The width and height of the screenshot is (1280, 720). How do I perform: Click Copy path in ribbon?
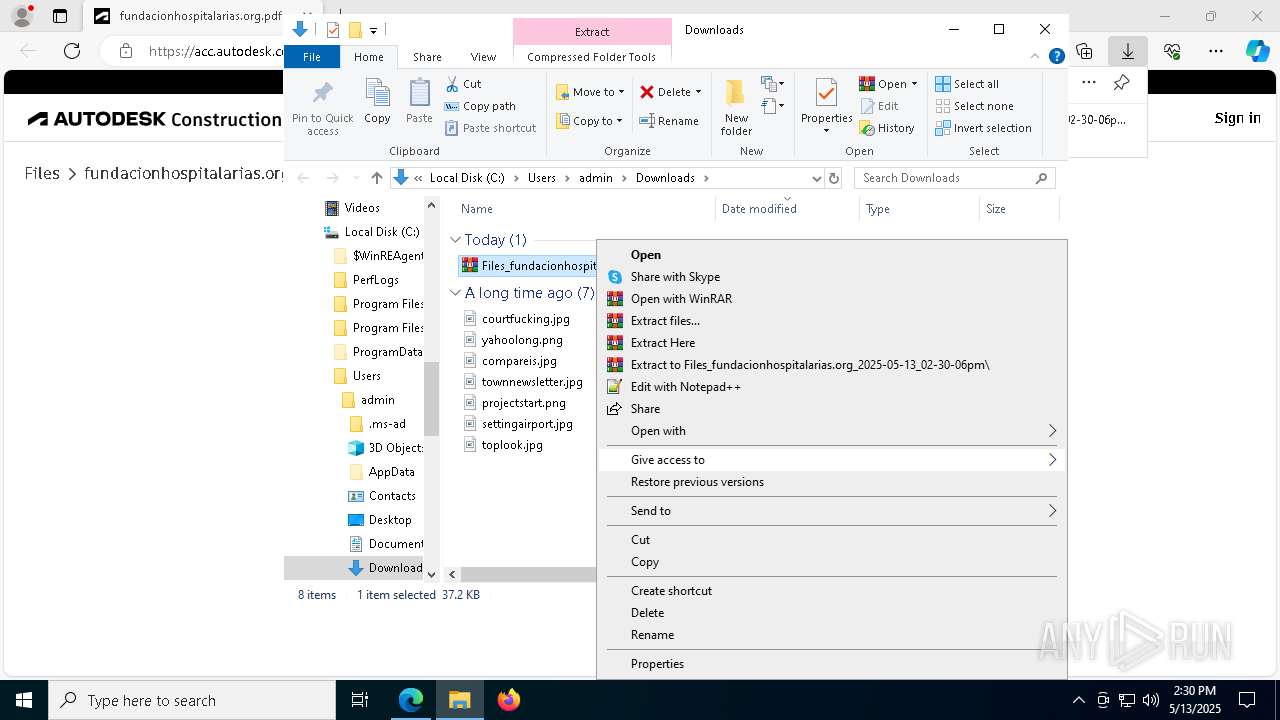pos(480,106)
